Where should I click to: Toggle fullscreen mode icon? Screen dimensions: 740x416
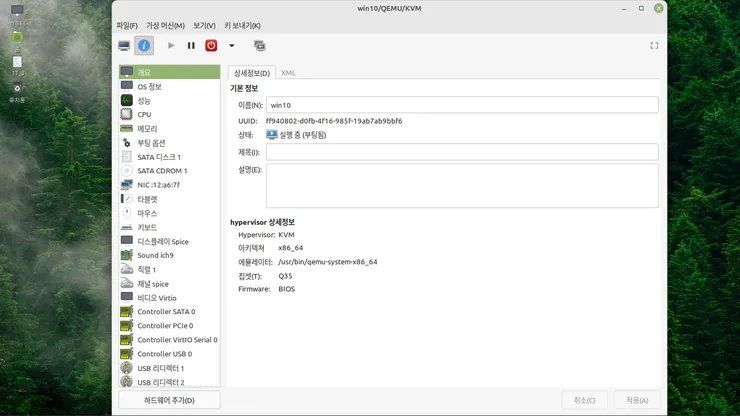[654, 46]
